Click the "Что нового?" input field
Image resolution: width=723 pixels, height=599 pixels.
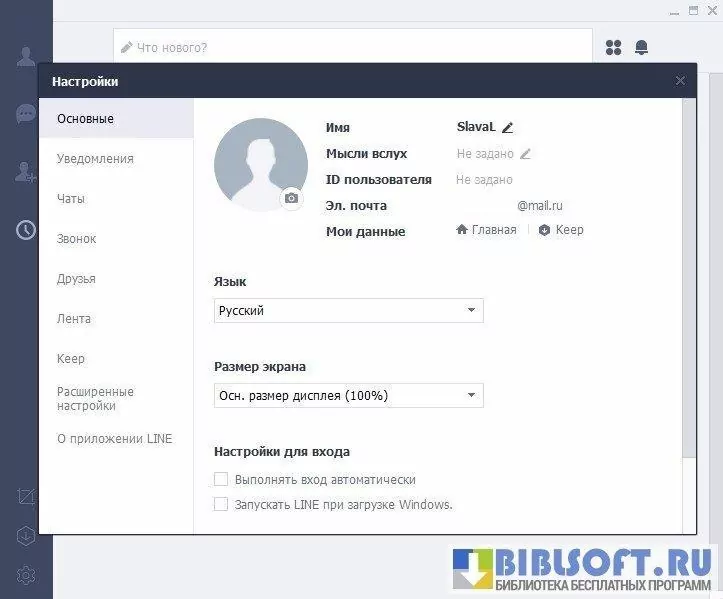click(353, 47)
